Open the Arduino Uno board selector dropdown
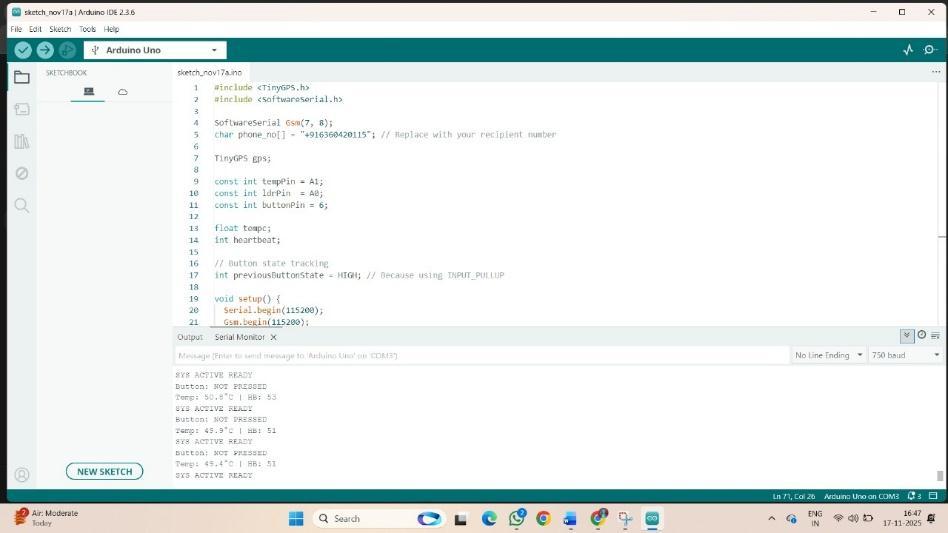The height and width of the screenshot is (533, 948). [x=155, y=50]
